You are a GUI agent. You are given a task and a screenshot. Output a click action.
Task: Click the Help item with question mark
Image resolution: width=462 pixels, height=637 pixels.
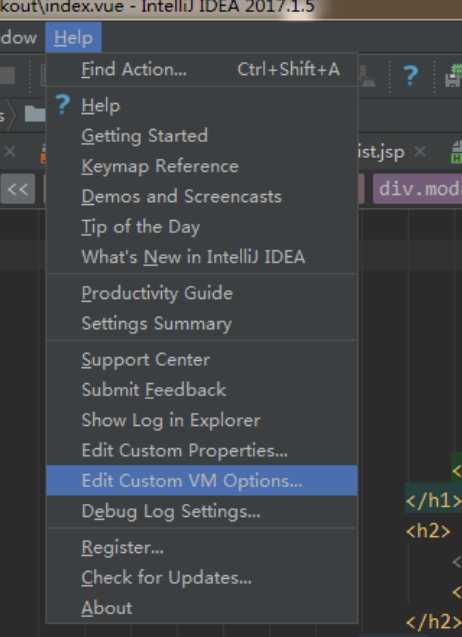[x=202, y=106]
